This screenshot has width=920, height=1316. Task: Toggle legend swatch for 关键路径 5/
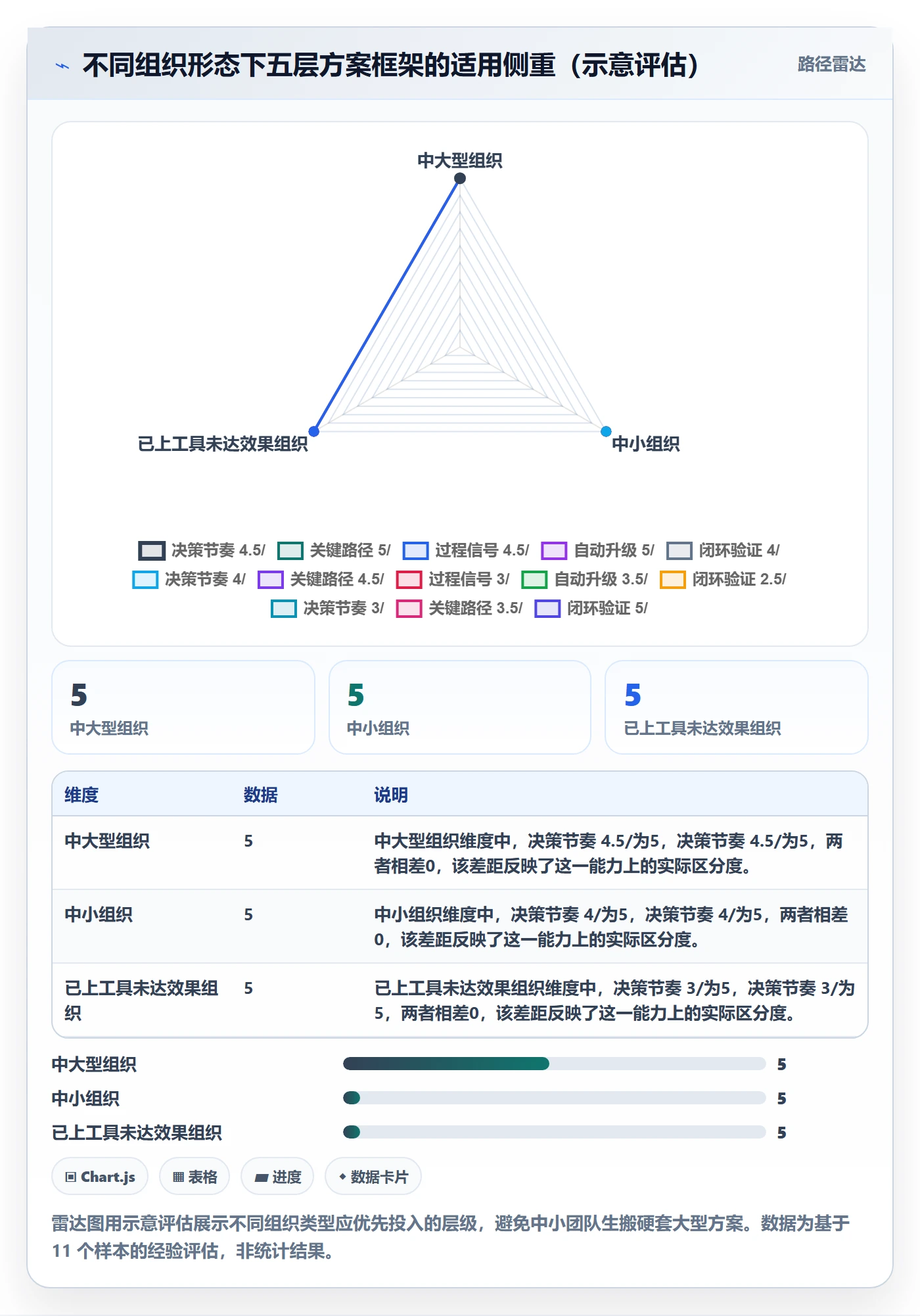pos(290,550)
